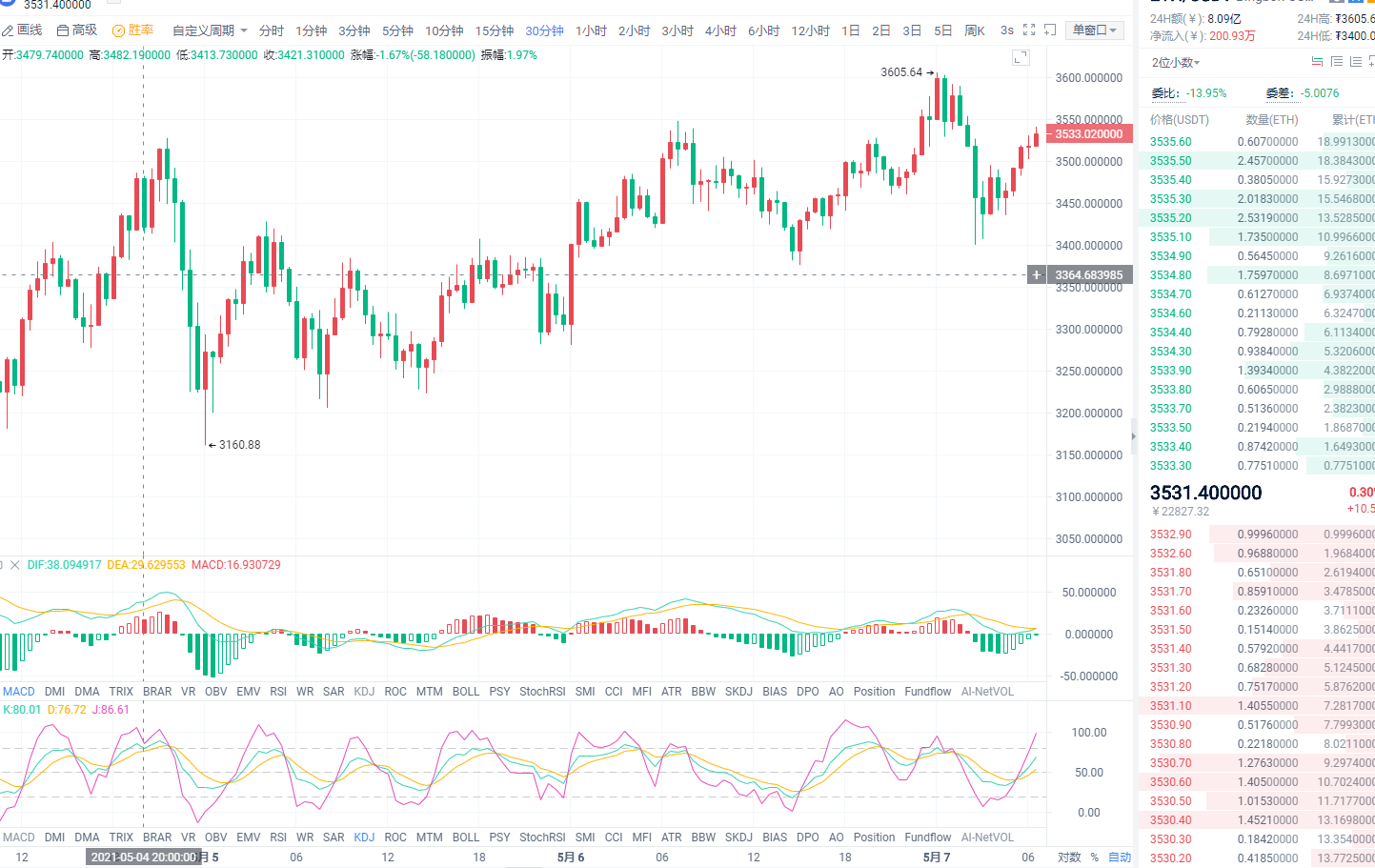This screenshot has height=868, width=1375.
Task: Select KDJ in lower indicator row
Action: click(x=364, y=838)
